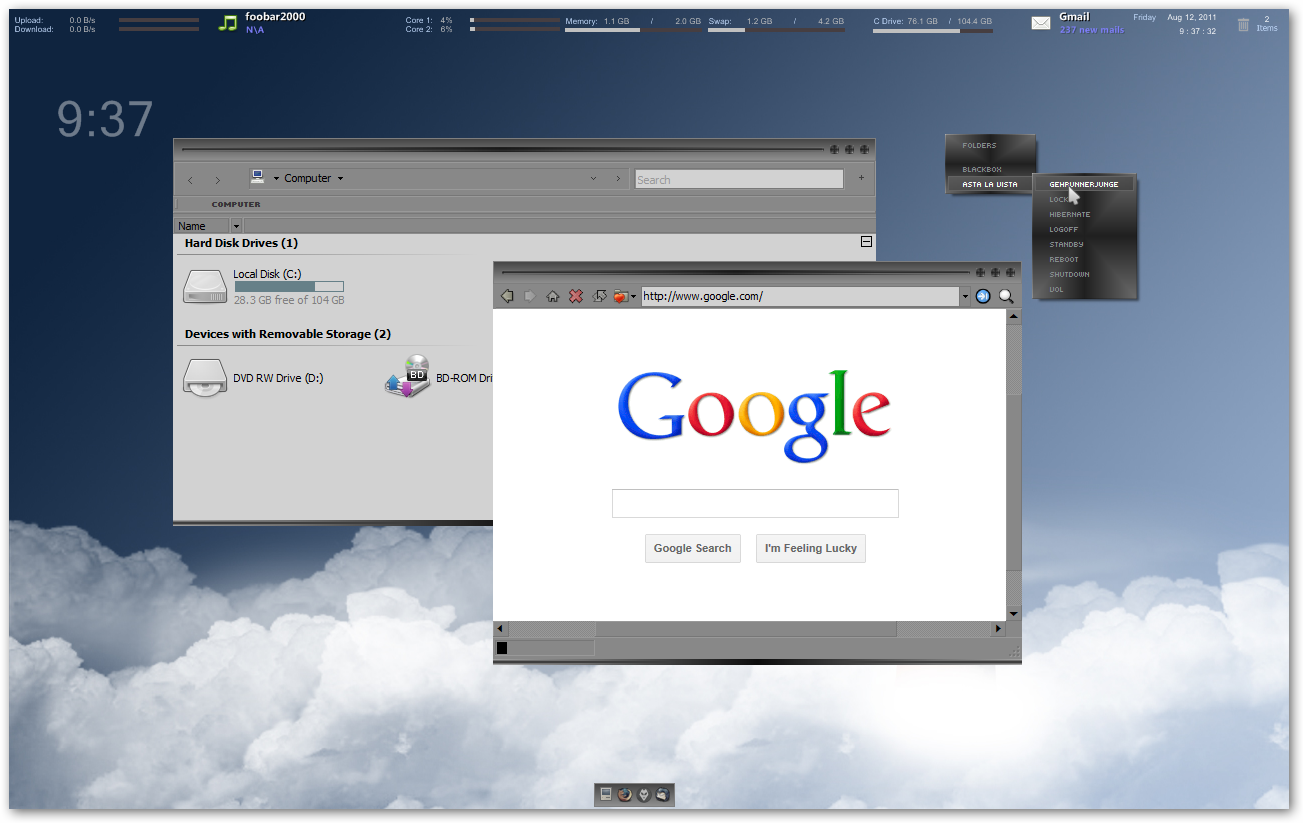1303x823 pixels.
Task: Click the Google Search button
Action: tap(693, 548)
